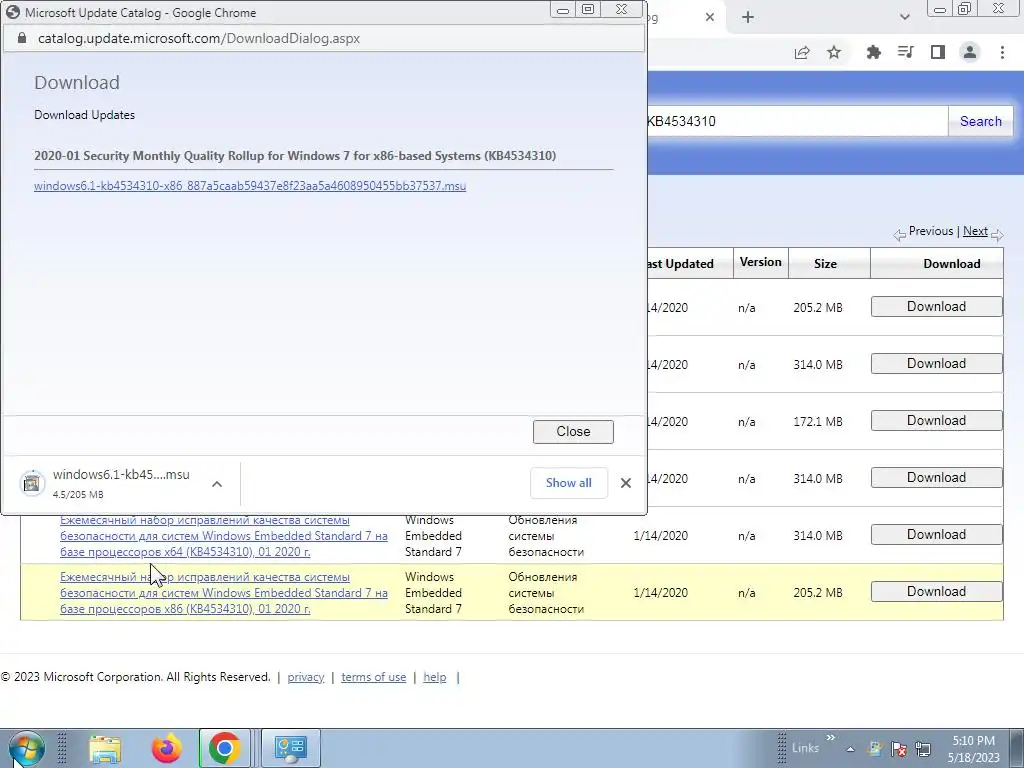
Task: Expand the Links toolbar chevron in taskbar
Action: 831,738
